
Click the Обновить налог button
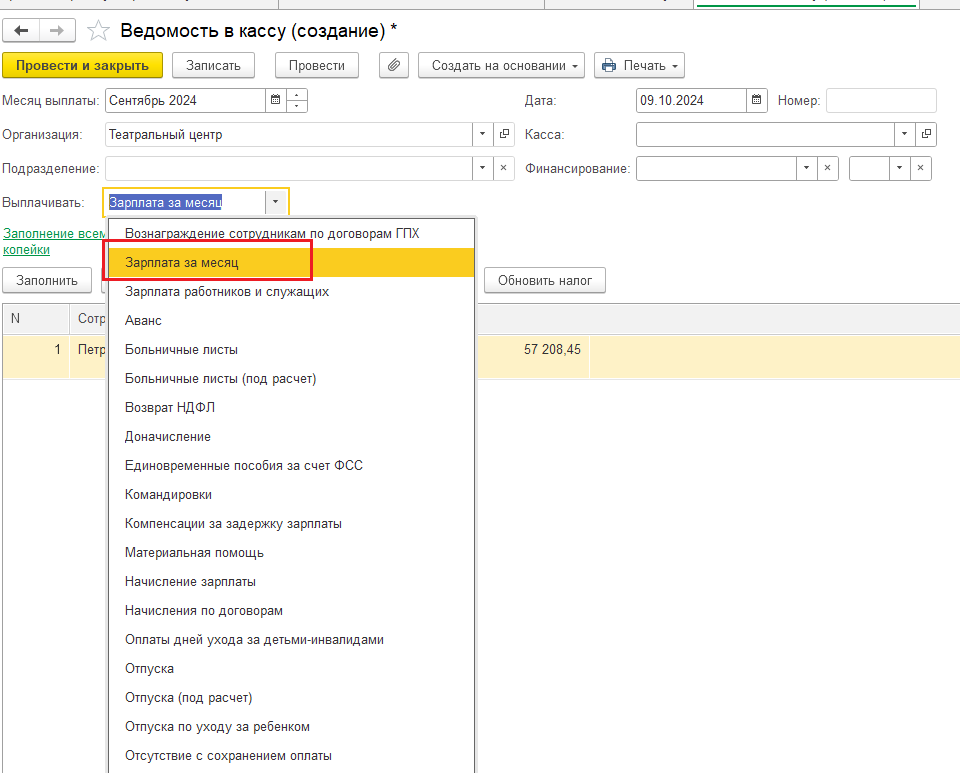(x=545, y=280)
